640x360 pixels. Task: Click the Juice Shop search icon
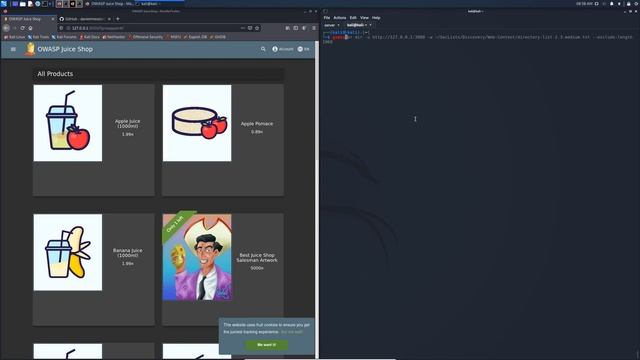[x=263, y=49]
